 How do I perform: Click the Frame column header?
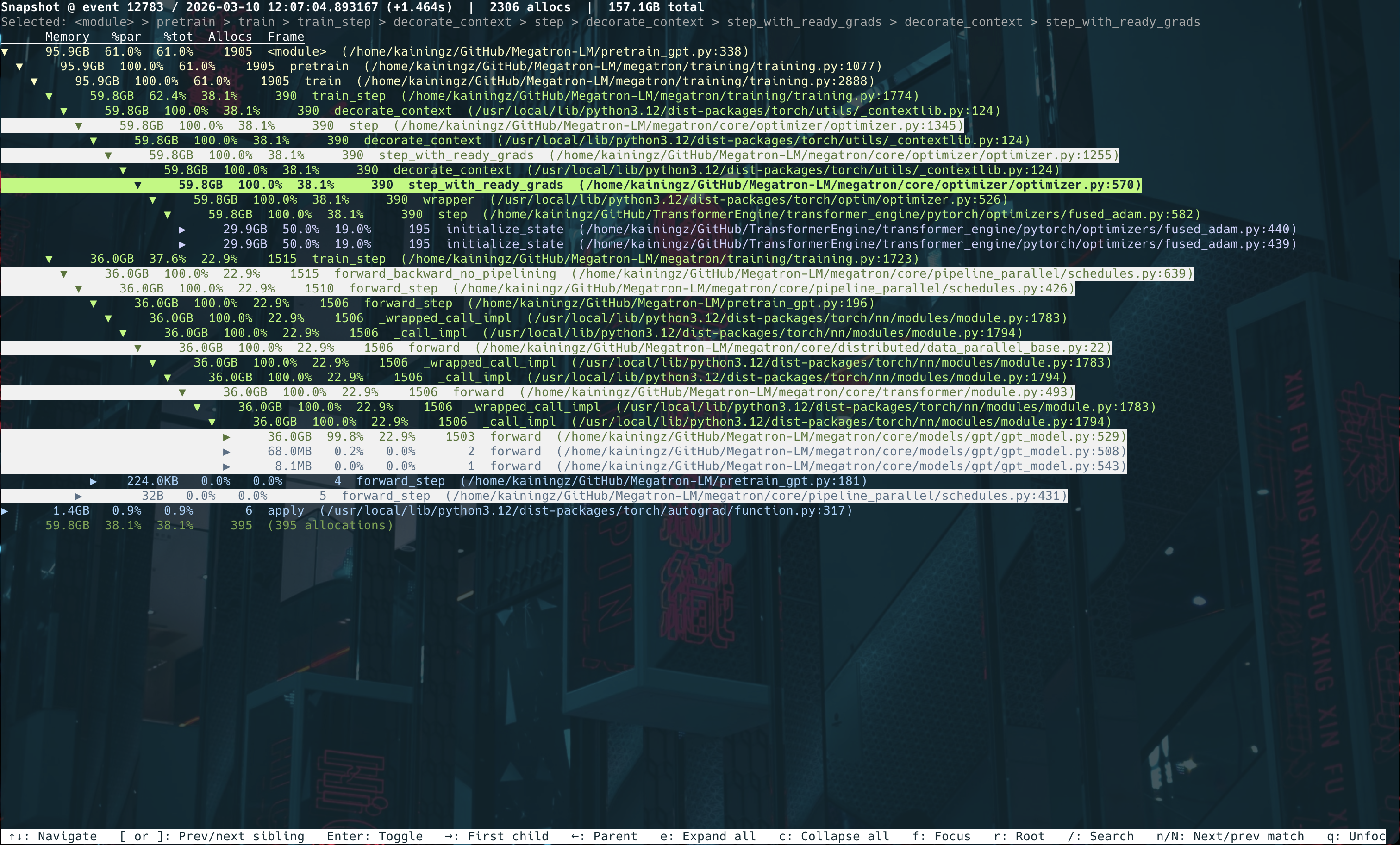[286, 37]
